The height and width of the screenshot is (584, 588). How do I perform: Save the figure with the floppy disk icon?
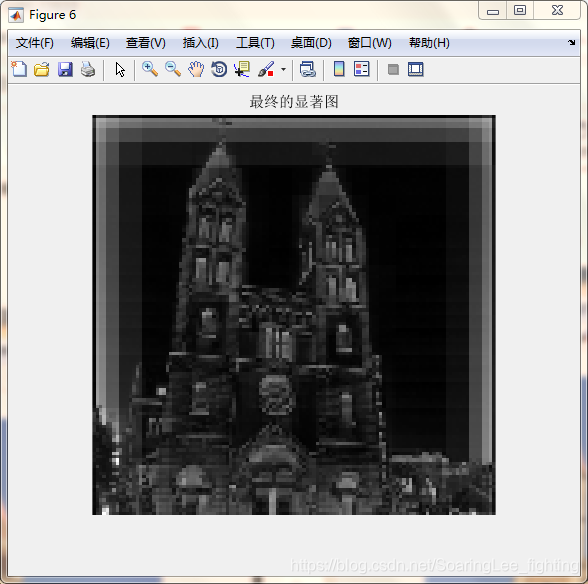click(65, 70)
